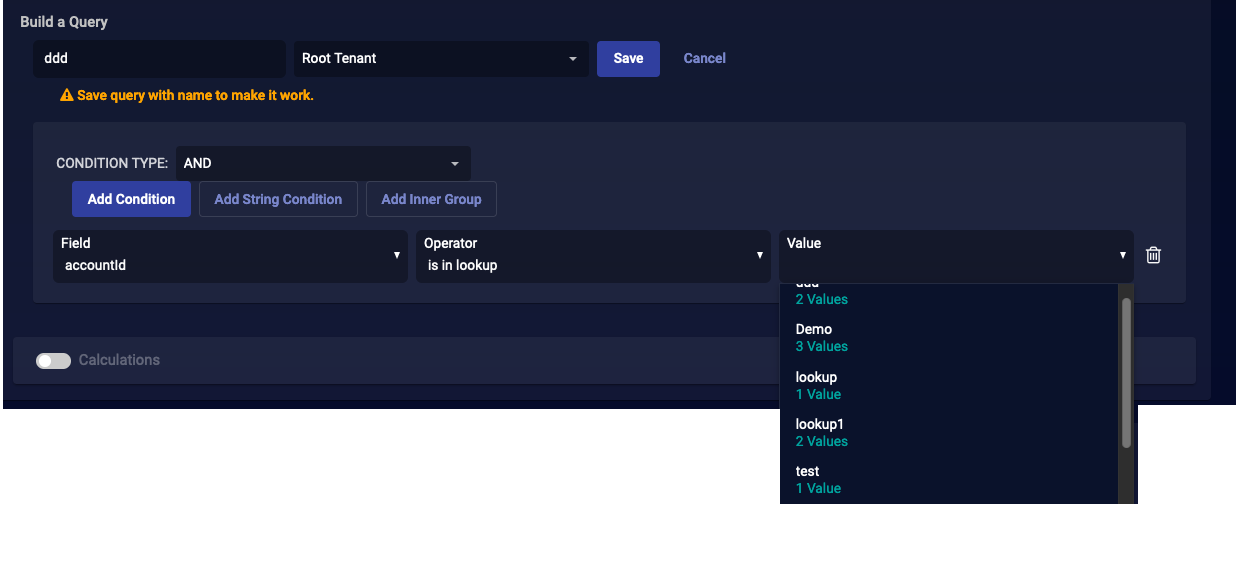Open the Field accountId dropdown

[x=230, y=255]
